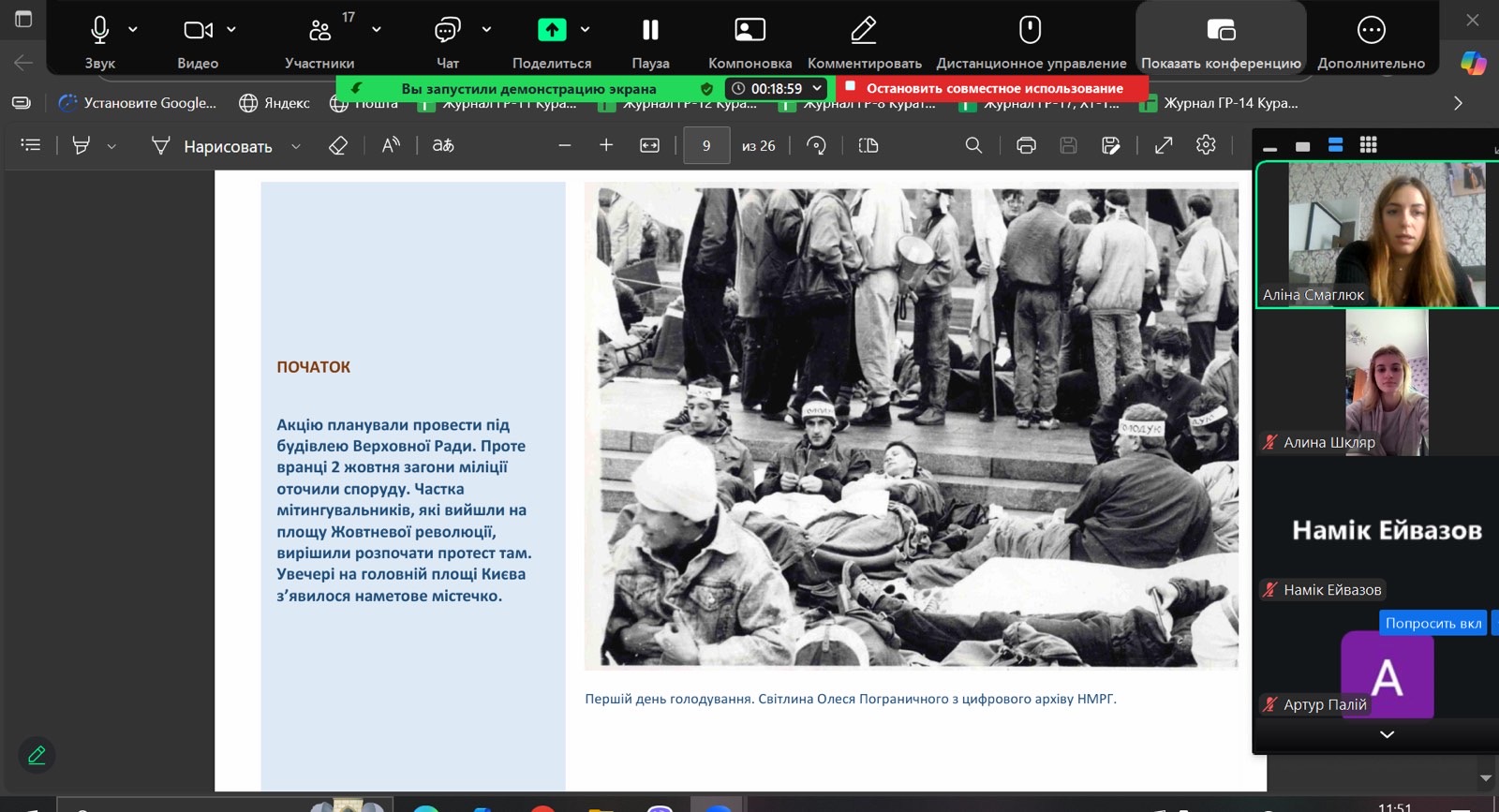Open the PDF search magnifier
This screenshot has width=1499, height=812.
973,145
